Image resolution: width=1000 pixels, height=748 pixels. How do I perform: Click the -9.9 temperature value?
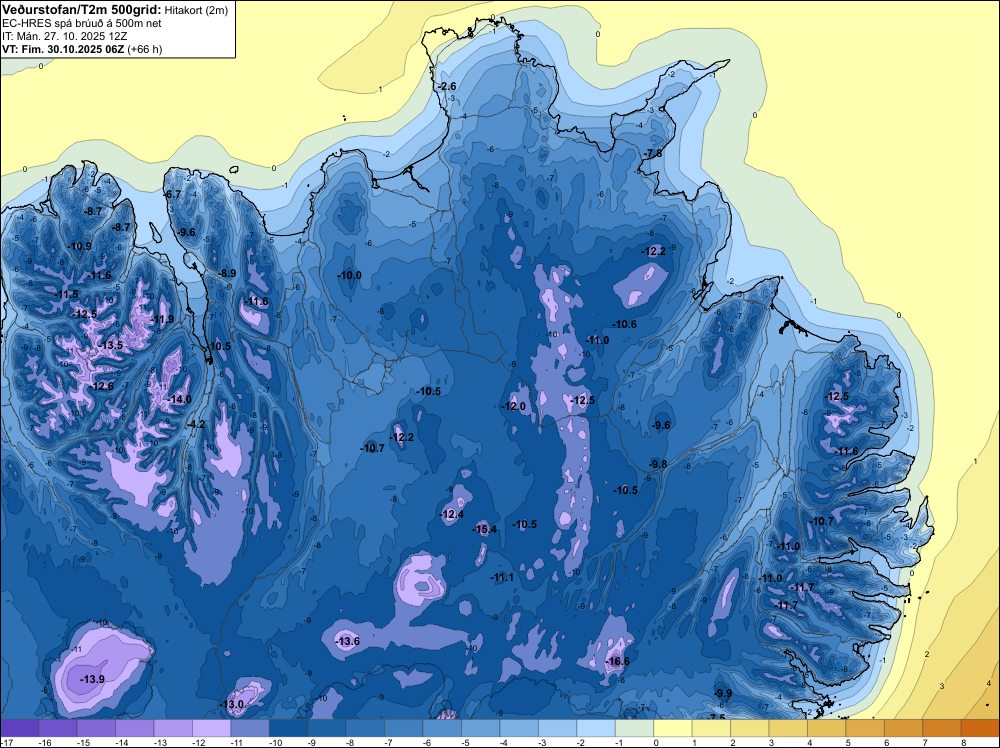coord(723,693)
